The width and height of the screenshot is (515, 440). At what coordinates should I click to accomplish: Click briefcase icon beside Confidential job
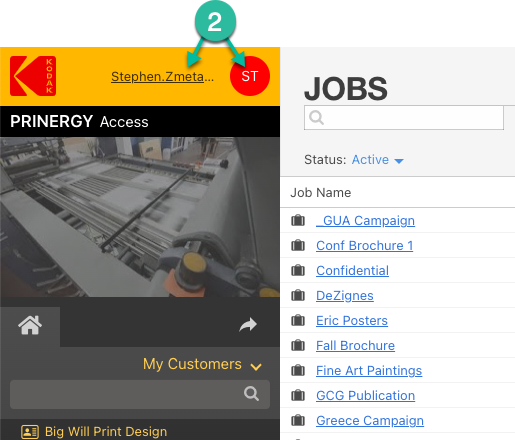point(298,271)
